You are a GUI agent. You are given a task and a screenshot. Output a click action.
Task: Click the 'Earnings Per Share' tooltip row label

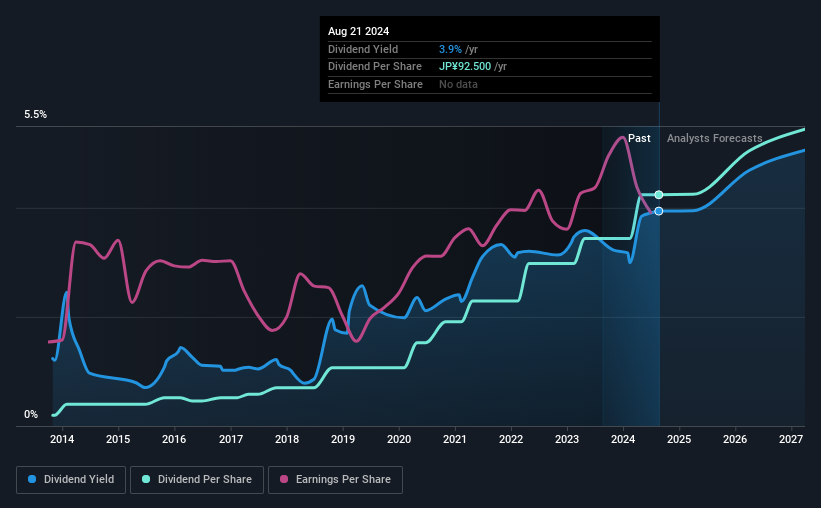click(375, 84)
